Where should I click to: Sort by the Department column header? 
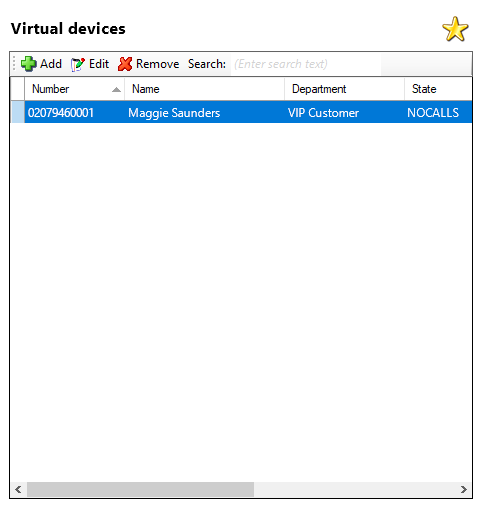pyautogui.click(x=344, y=89)
